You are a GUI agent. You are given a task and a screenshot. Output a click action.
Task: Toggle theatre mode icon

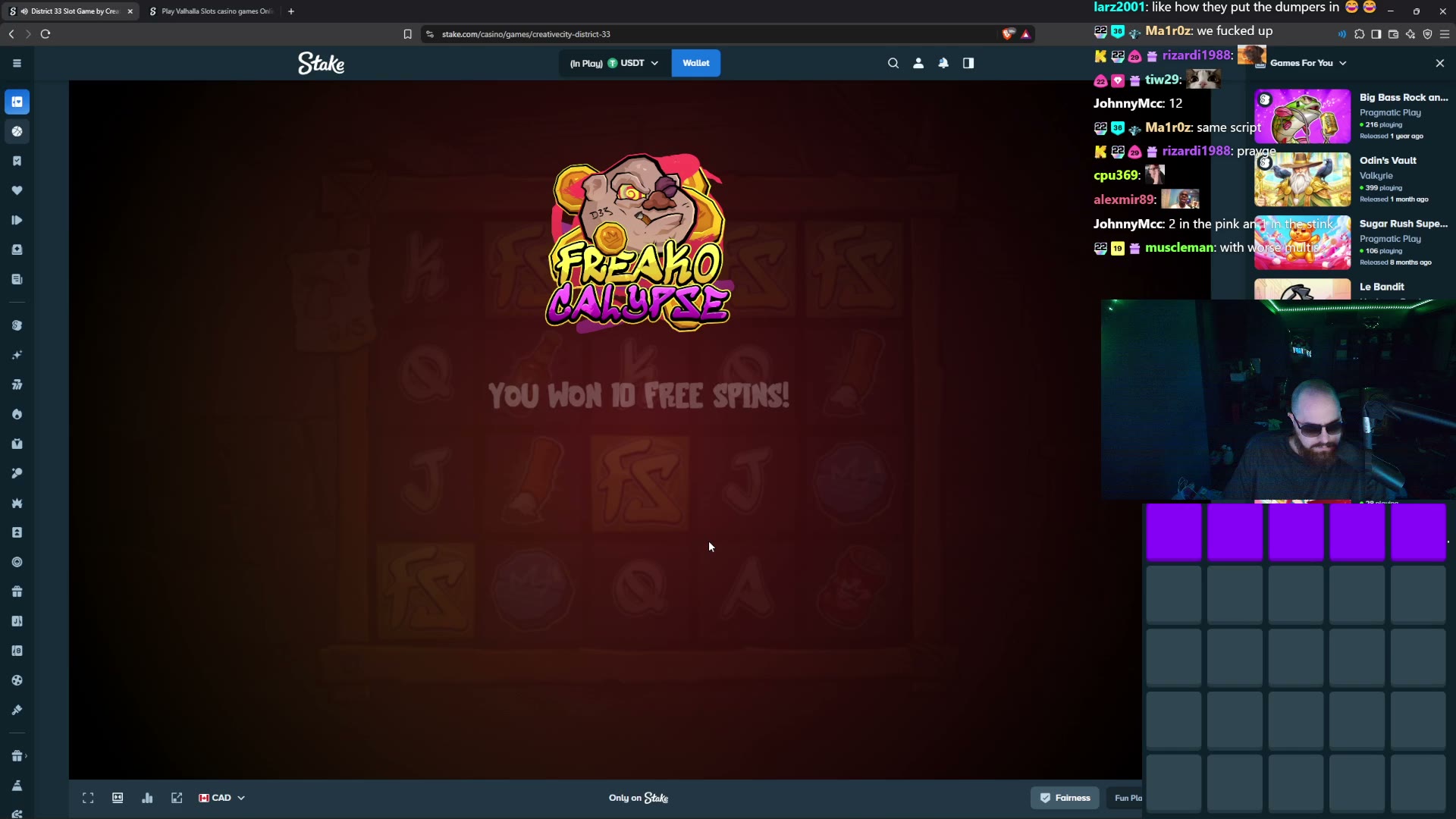tap(118, 798)
